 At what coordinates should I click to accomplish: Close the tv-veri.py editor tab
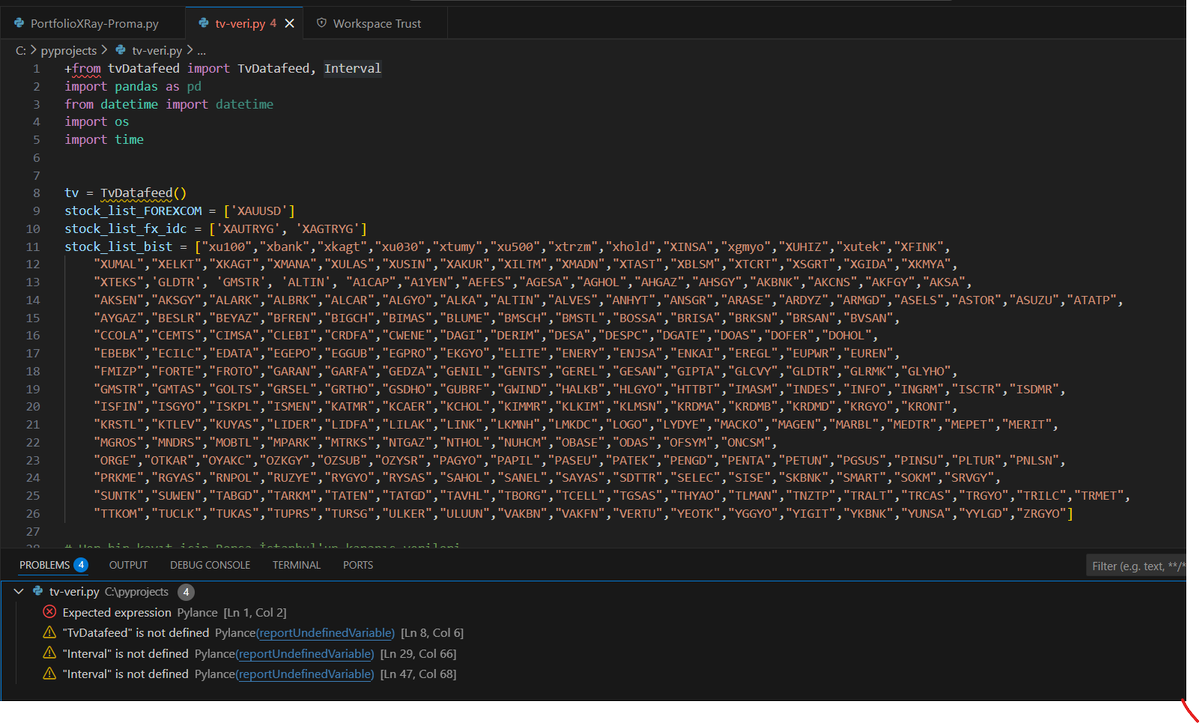coord(289,23)
